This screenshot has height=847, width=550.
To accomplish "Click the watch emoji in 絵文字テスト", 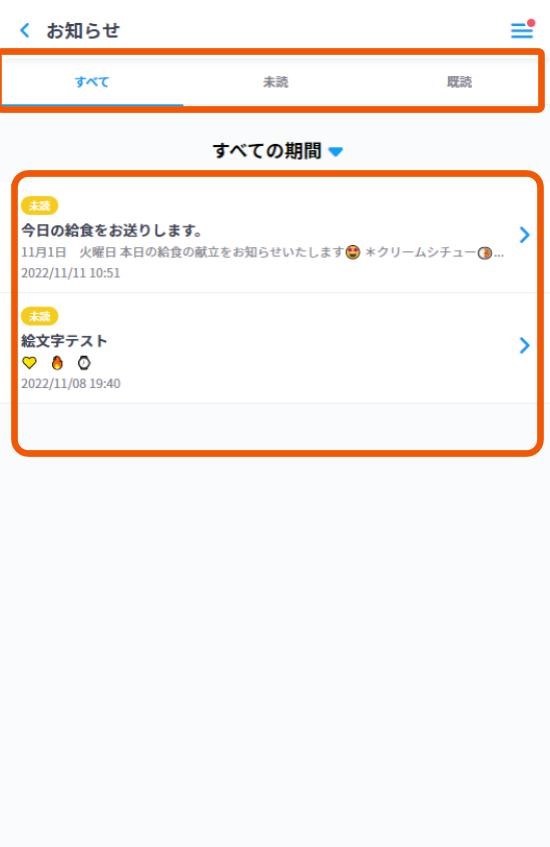I will click(x=84, y=363).
